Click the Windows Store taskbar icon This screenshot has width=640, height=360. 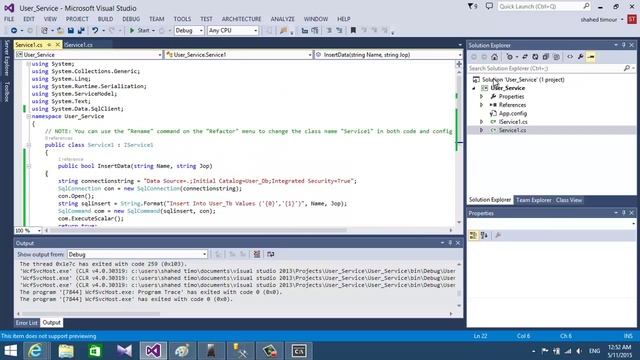coord(95,351)
